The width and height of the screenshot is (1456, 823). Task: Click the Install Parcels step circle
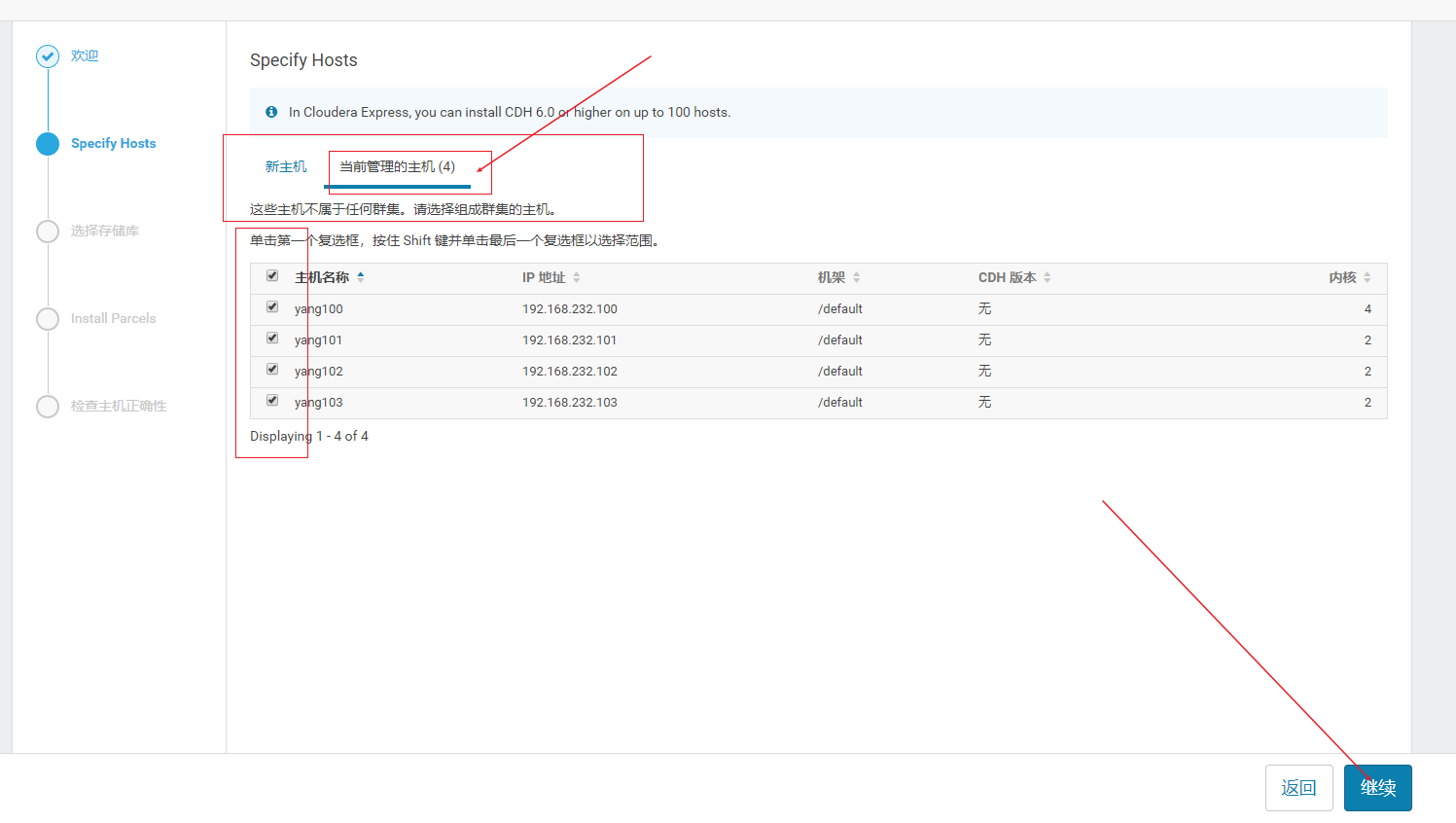click(48, 318)
